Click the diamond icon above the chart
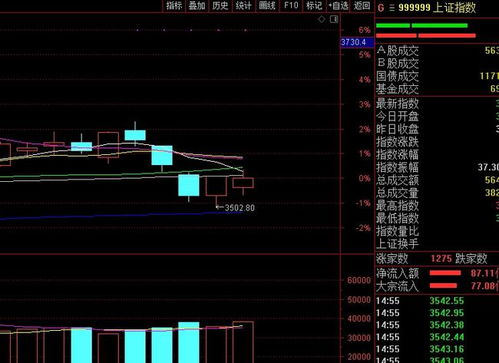This screenshot has height=363, width=499. (x=321, y=19)
